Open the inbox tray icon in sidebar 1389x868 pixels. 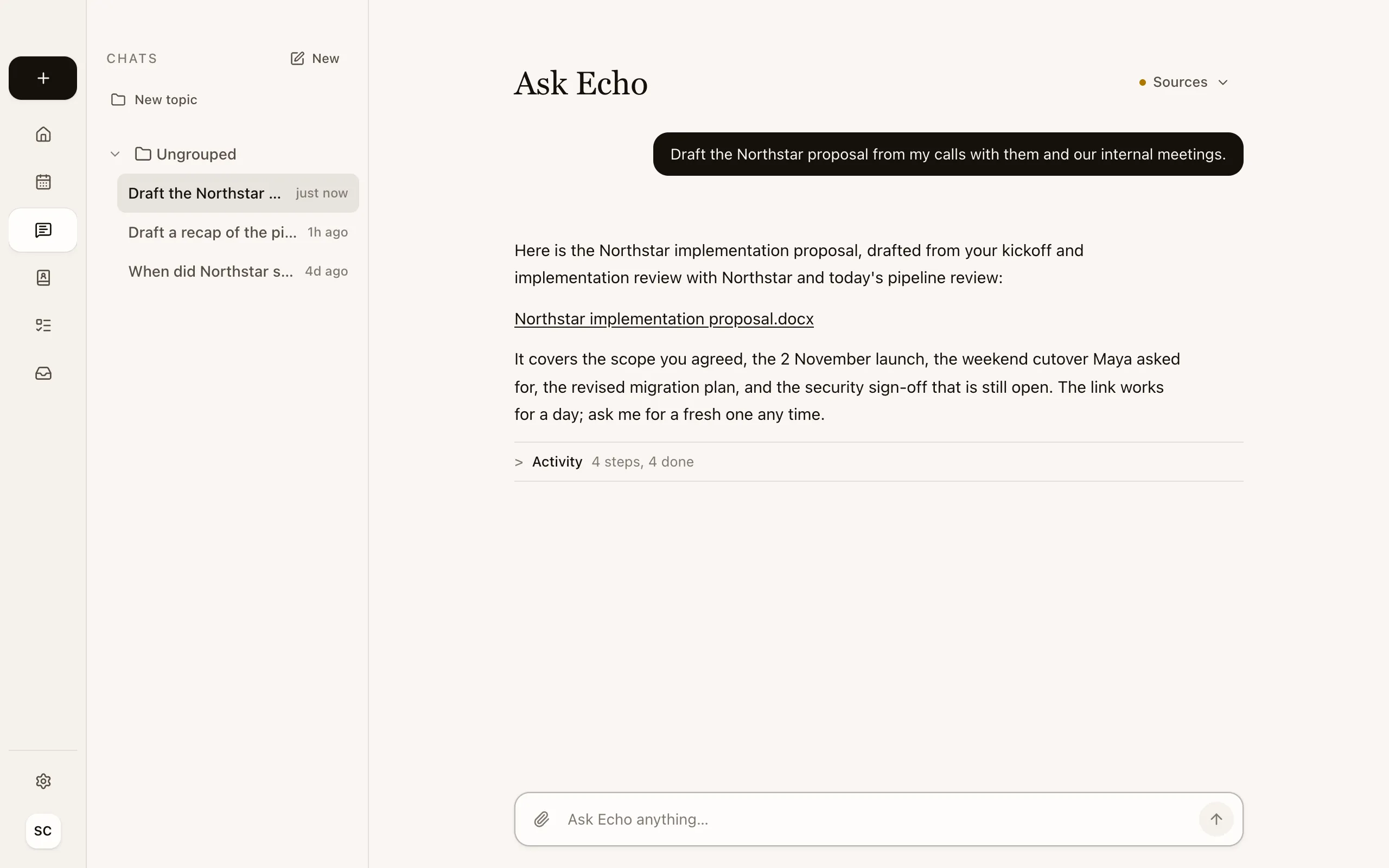pos(43,374)
